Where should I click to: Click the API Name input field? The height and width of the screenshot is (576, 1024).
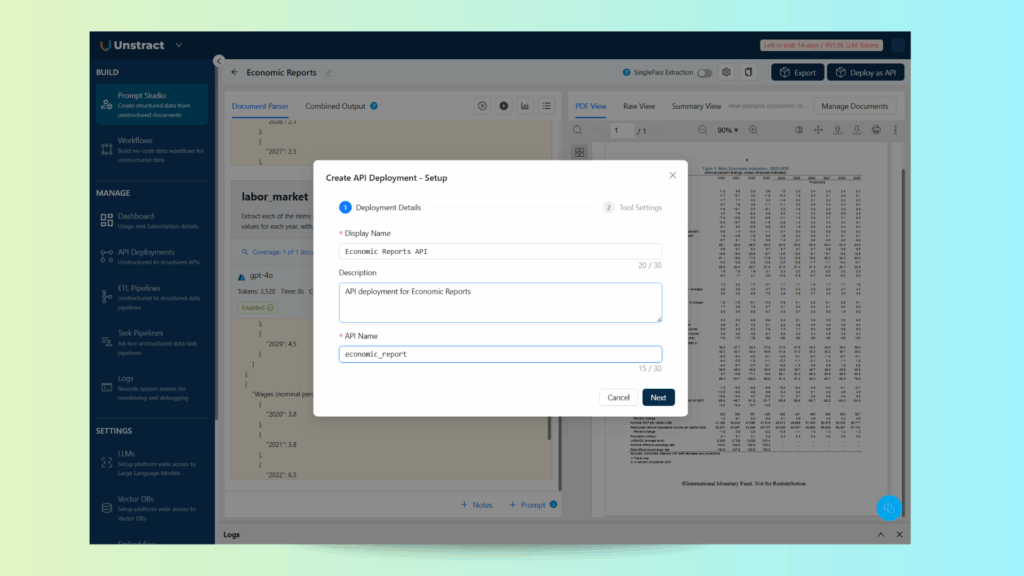pos(500,354)
